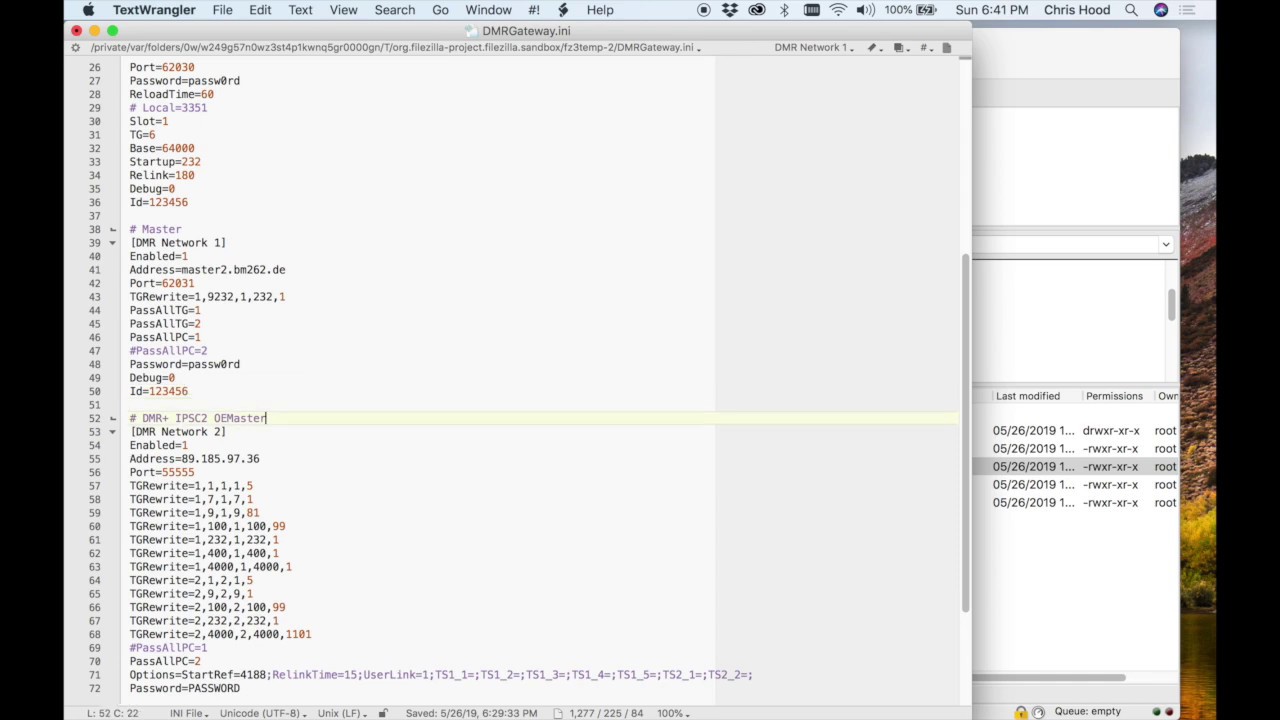Screen dimensions: 1280x720
Task: Click the Dropbox menu bar icon
Action: [730, 10]
